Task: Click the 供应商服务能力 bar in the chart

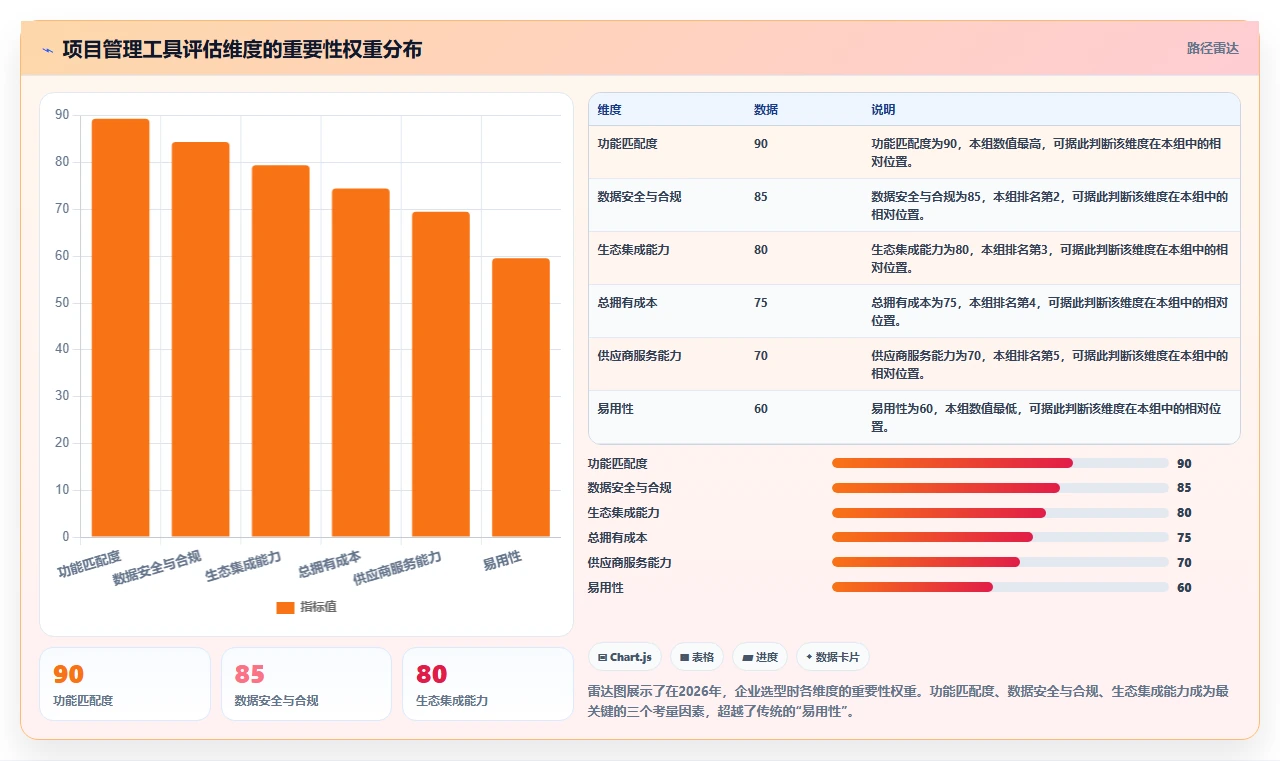Action: [441, 374]
